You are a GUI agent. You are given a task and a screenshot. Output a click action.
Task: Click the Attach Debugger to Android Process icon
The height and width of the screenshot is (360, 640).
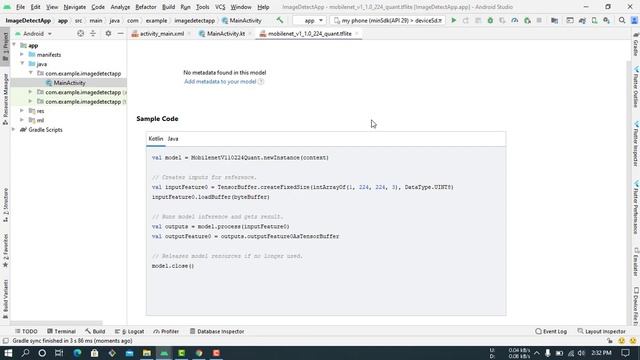pyautogui.click(x=527, y=20)
